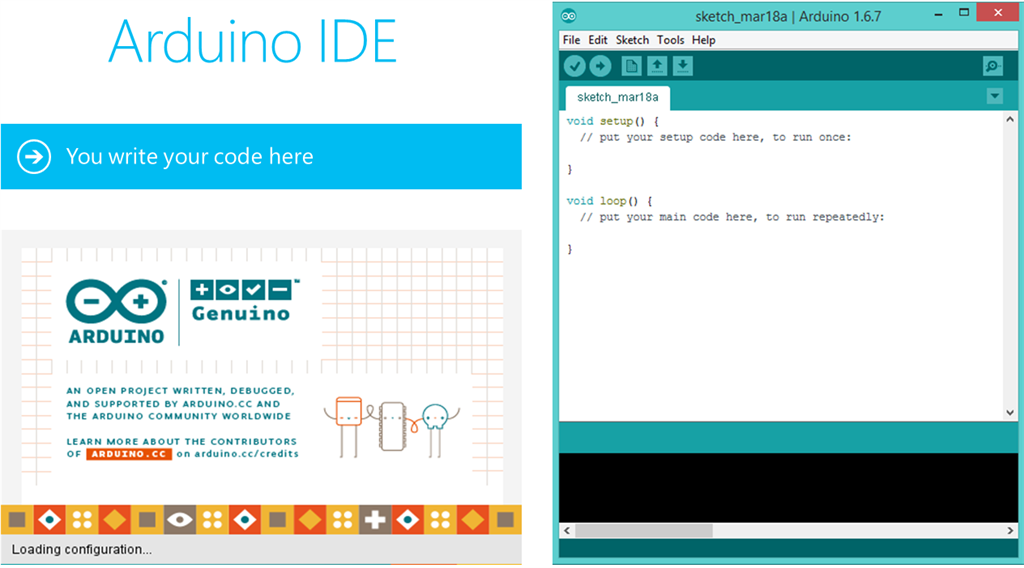Select the sketch_mar18a tab
Screen dimensions: 1024x568
pos(617,97)
